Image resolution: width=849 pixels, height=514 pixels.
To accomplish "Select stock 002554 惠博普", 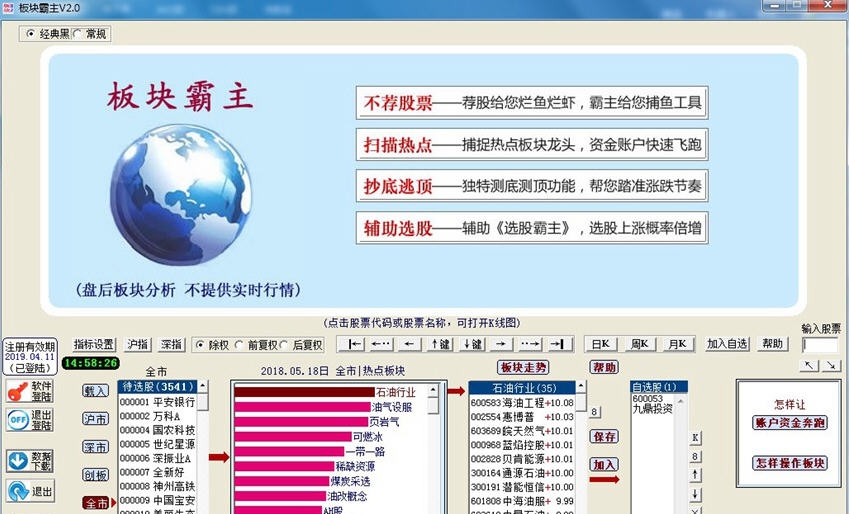I will tap(522, 417).
